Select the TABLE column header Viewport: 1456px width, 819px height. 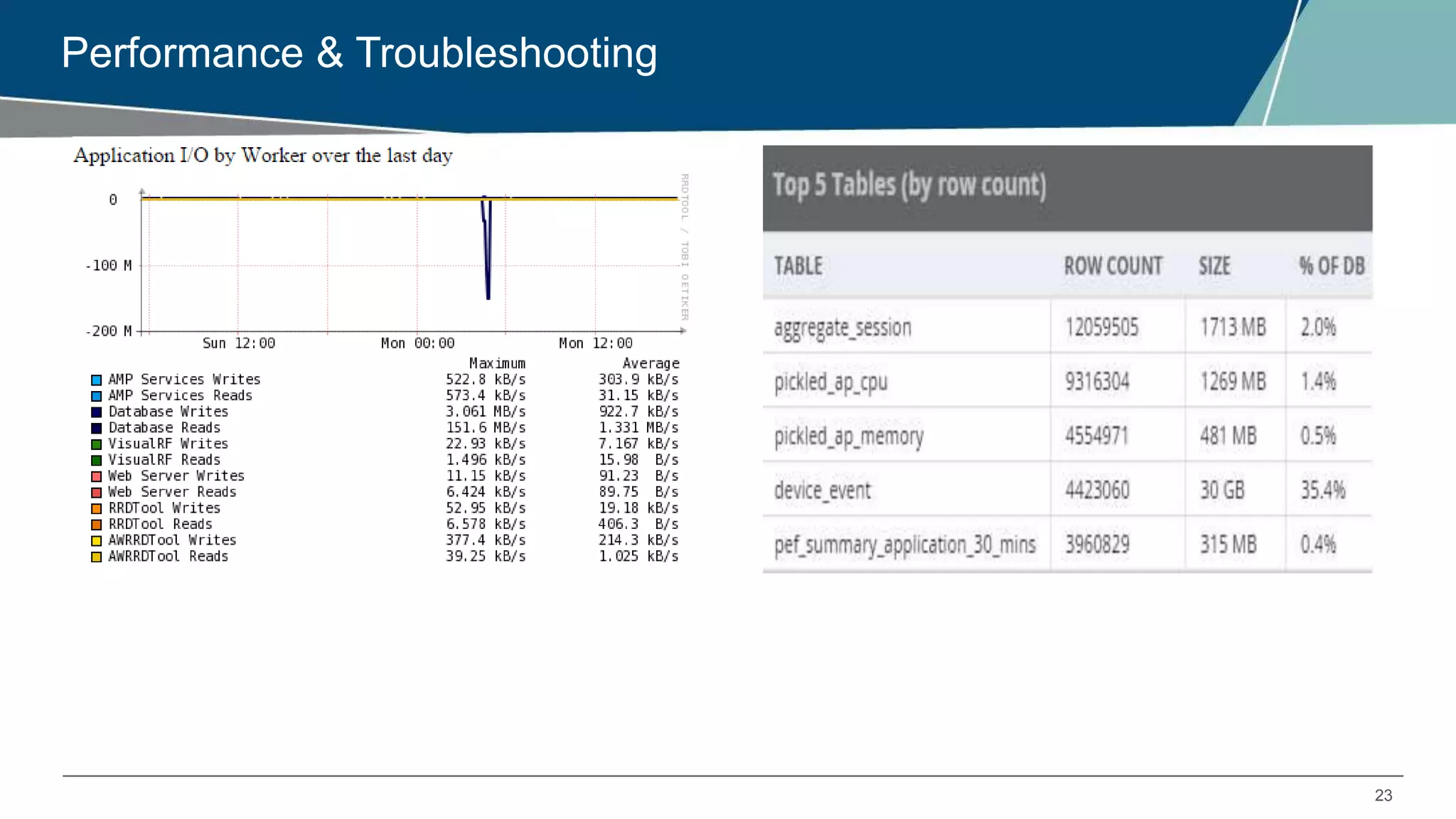(x=798, y=266)
